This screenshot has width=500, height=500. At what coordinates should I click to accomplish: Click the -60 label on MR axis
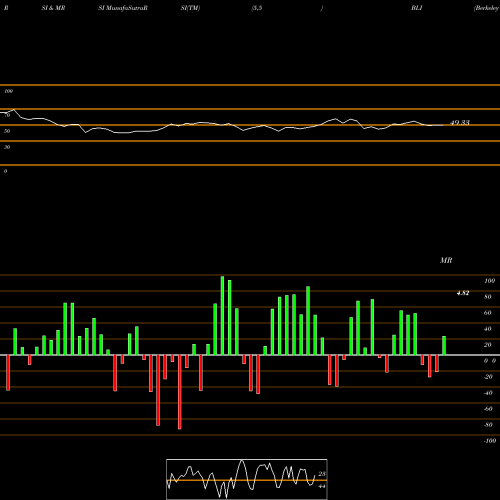point(488,409)
